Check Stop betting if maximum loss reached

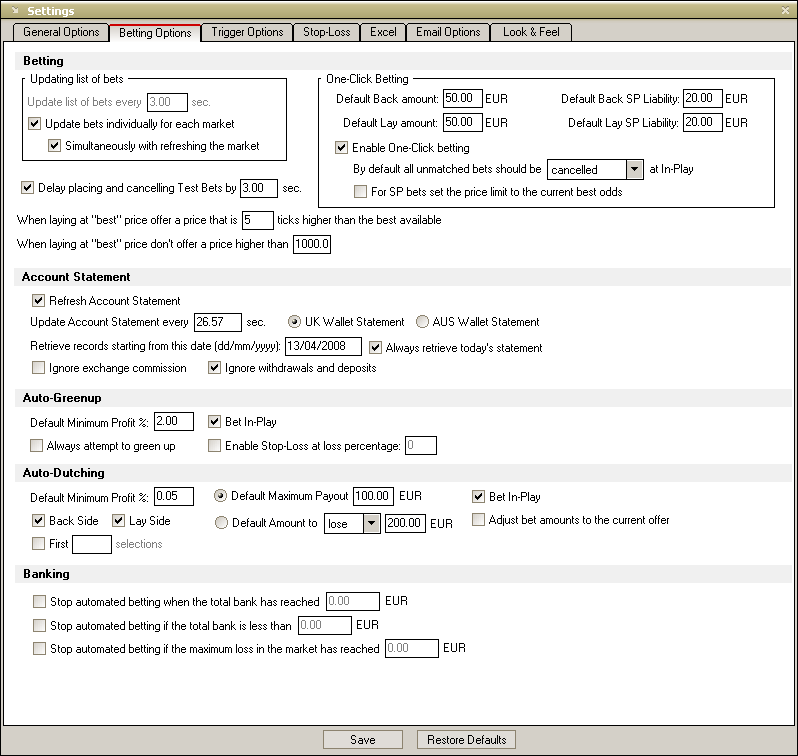tap(39, 649)
